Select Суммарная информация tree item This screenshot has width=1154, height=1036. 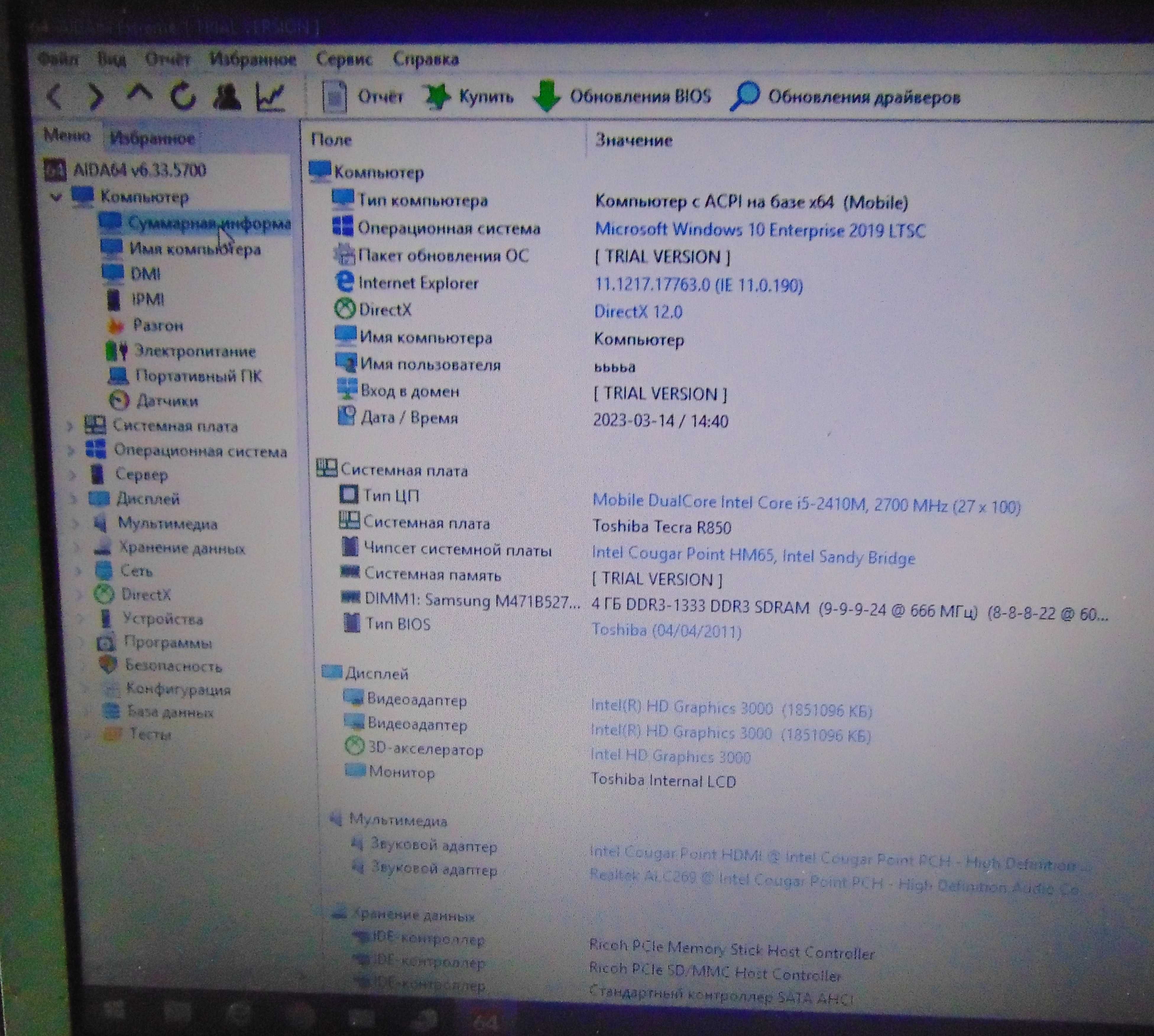[x=194, y=223]
